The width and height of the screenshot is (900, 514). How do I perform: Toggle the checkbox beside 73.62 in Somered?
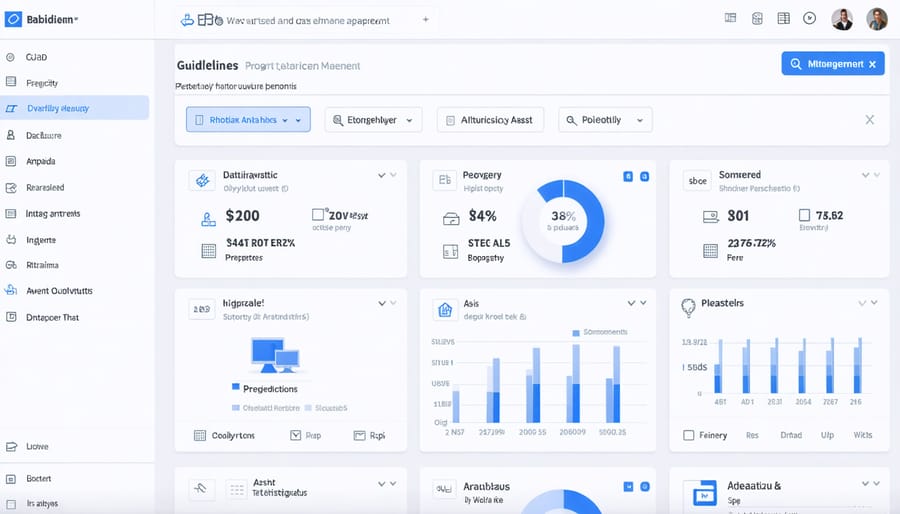[x=804, y=215]
